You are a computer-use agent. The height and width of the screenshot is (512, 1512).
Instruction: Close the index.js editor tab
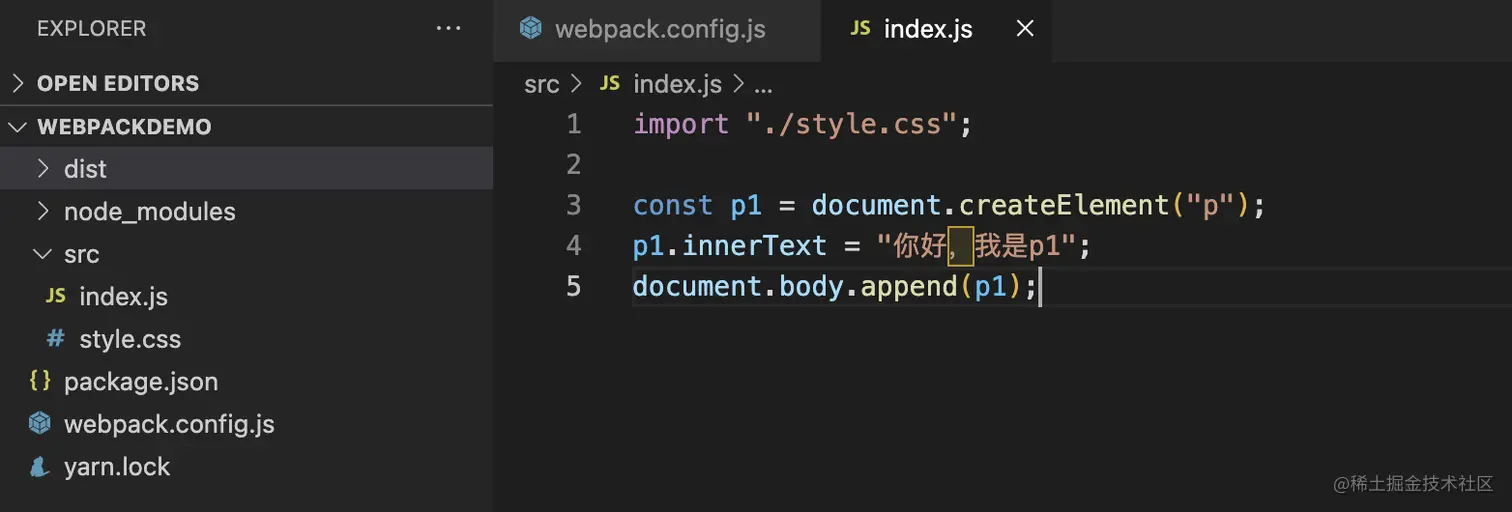(1025, 30)
